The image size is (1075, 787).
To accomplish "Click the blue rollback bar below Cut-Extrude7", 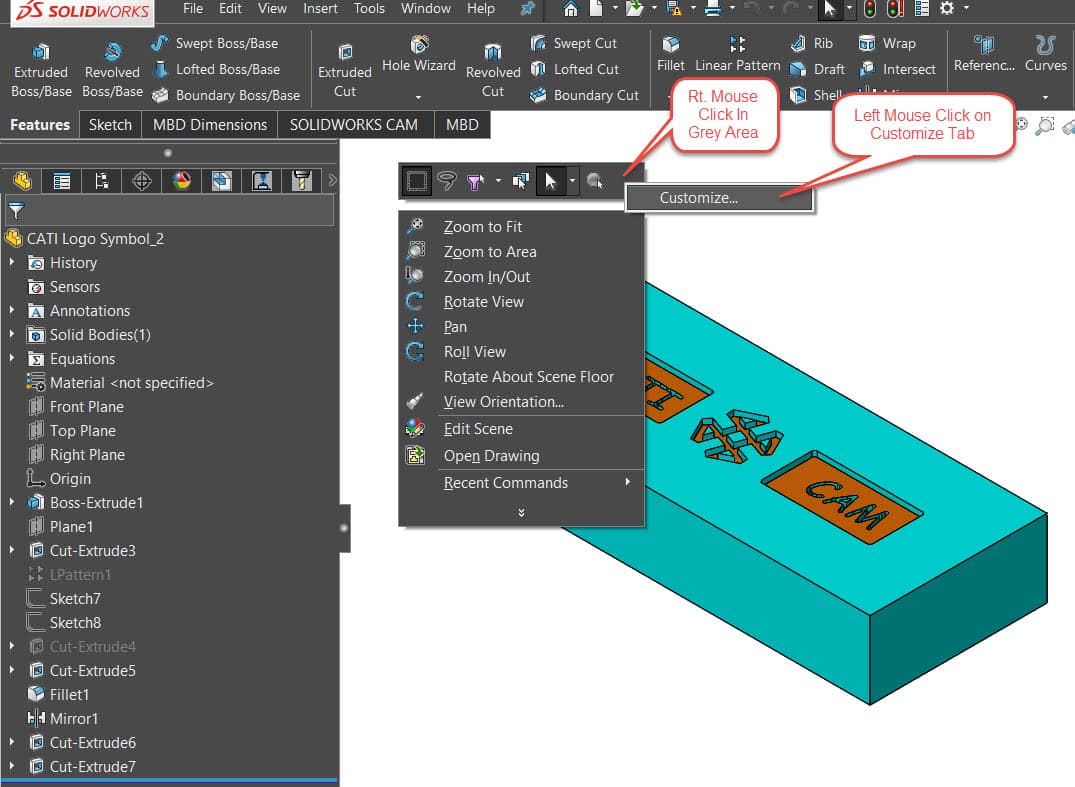I will 169,781.
